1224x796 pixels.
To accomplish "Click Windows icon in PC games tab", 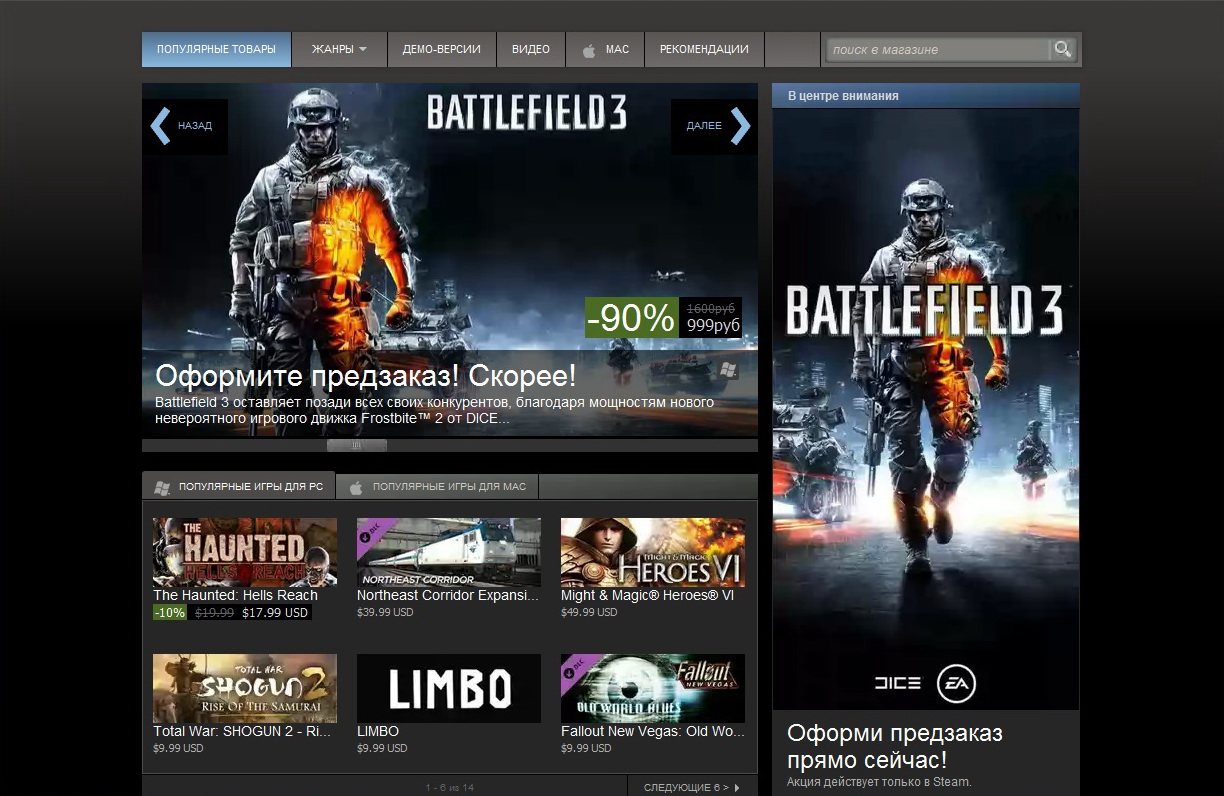I will click(162, 487).
